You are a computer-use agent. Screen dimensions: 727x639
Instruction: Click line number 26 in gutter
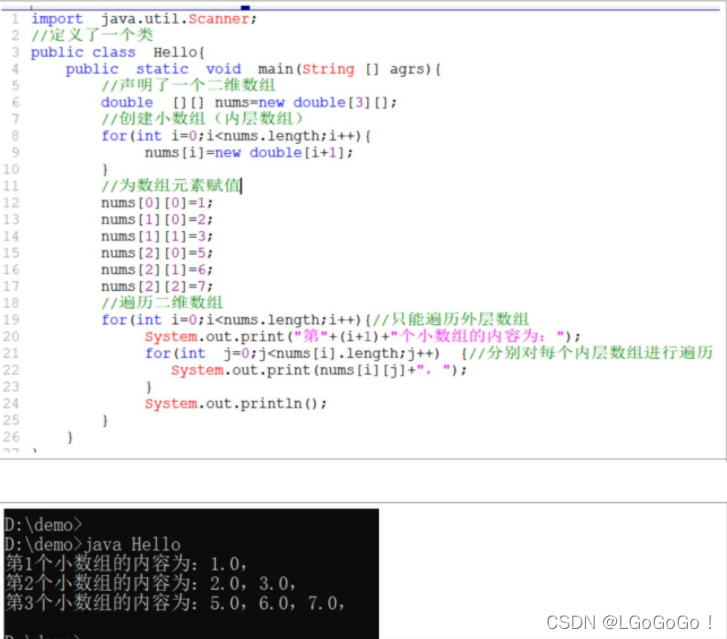coord(11,437)
